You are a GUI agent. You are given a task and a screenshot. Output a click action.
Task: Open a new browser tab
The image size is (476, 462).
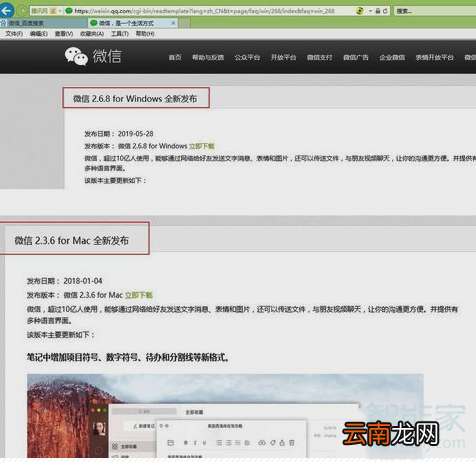pyautogui.click(x=184, y=23)
